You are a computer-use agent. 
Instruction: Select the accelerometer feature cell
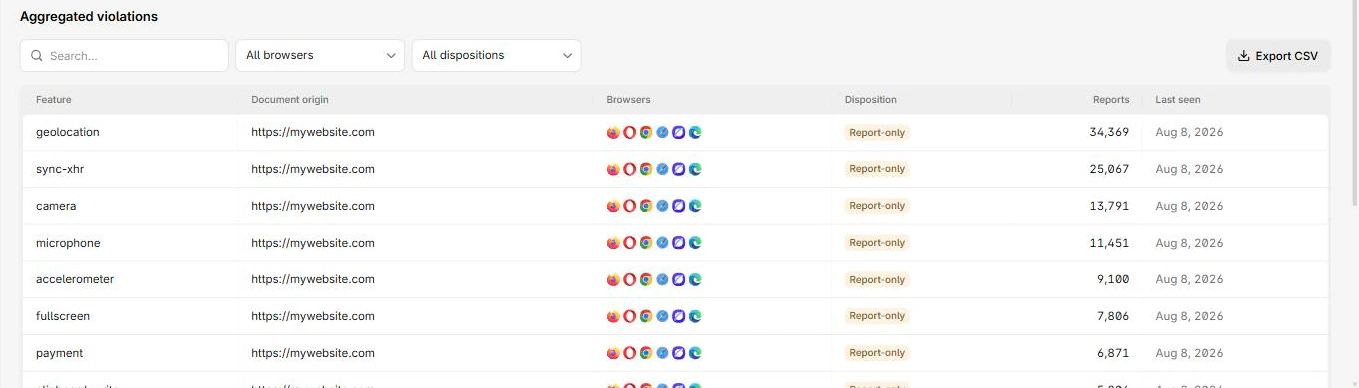pos(75,279)
